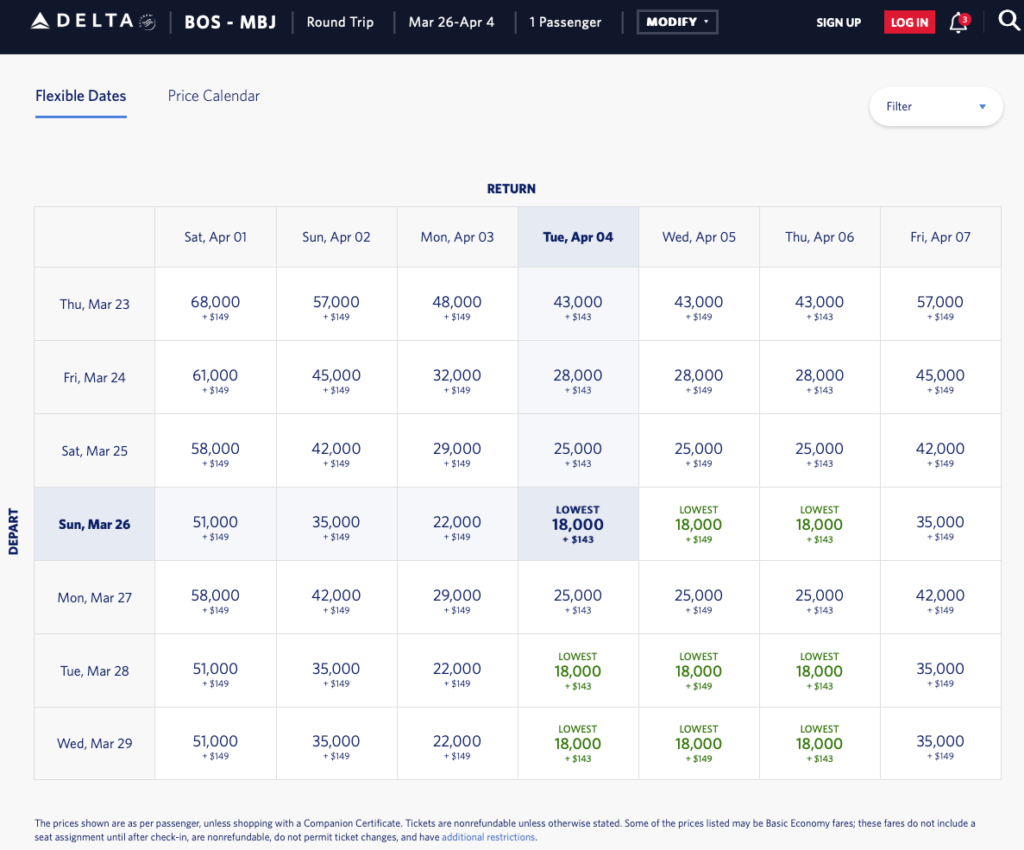Viewport: 1024px width, 850px height.
Task: Select lowest fare Mar 26 to Apr 04
Action: (x=578, y=524)
